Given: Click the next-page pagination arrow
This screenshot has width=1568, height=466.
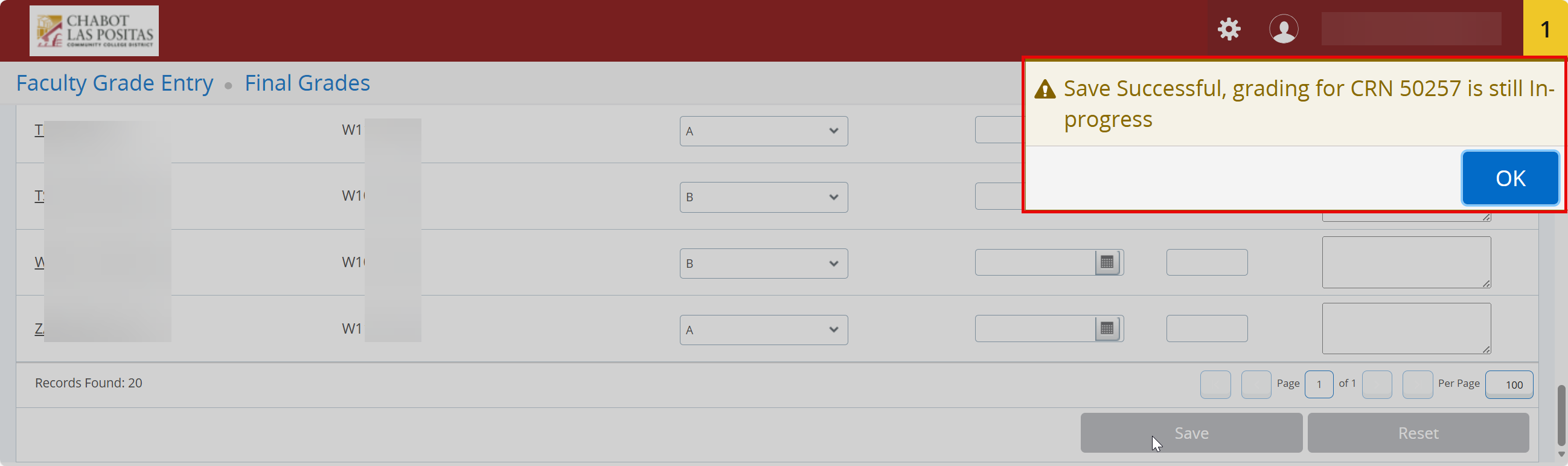Looking at the screenshot, I should pos(1378,384).
